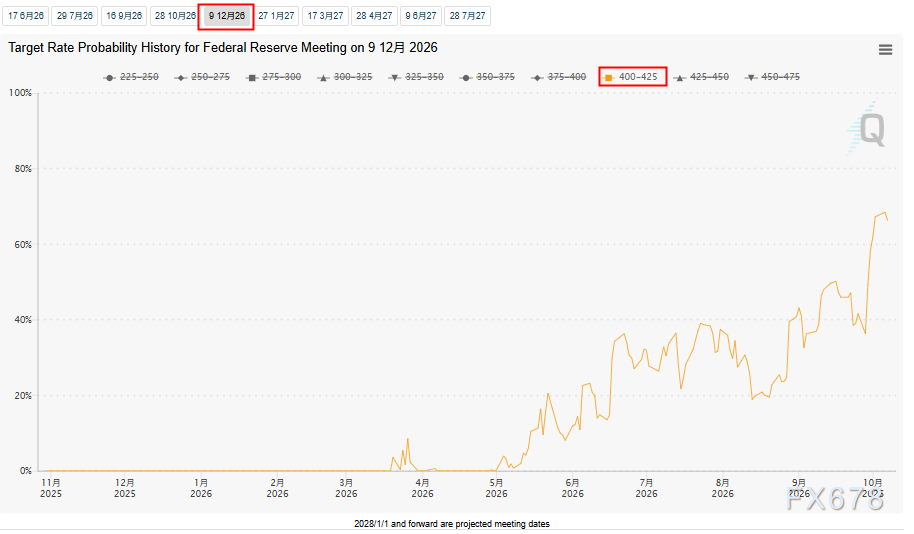Toggle the 250-275 legend series
This screenshot has width=914, height=534.
[x=202, y=77]
